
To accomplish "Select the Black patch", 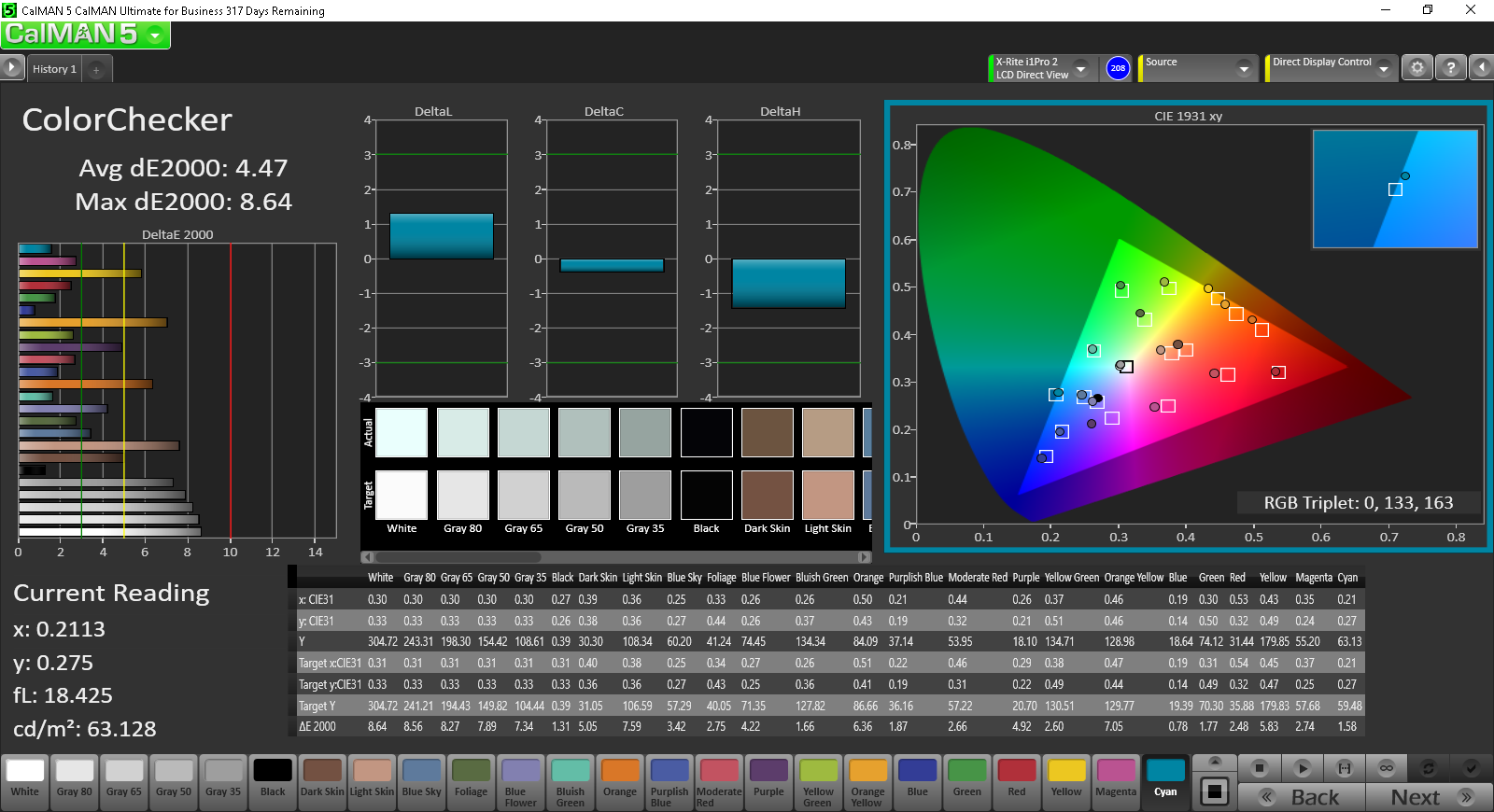I will click(x=273, y=782).
